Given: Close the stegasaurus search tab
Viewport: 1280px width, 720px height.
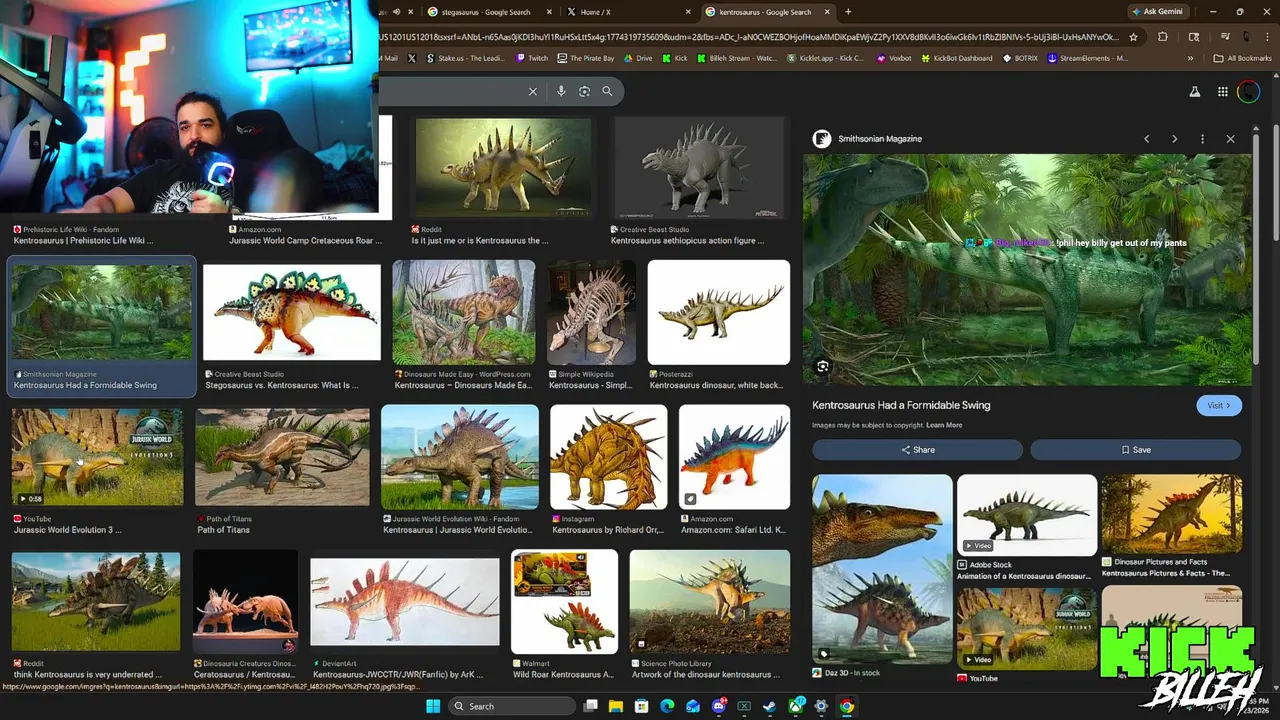Looking at the screenshot, I should [550, 12].
